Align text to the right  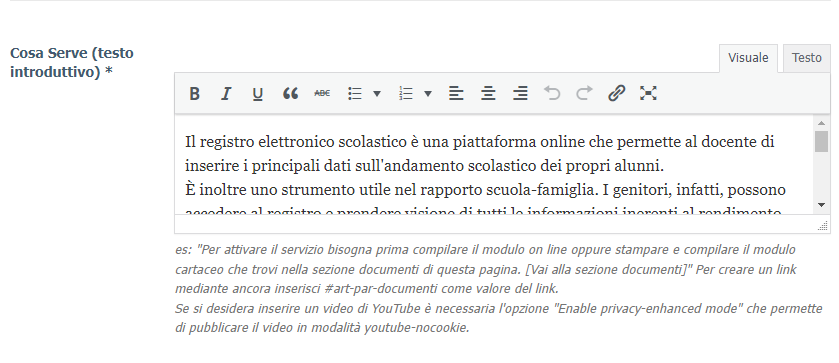pos(520,94)
